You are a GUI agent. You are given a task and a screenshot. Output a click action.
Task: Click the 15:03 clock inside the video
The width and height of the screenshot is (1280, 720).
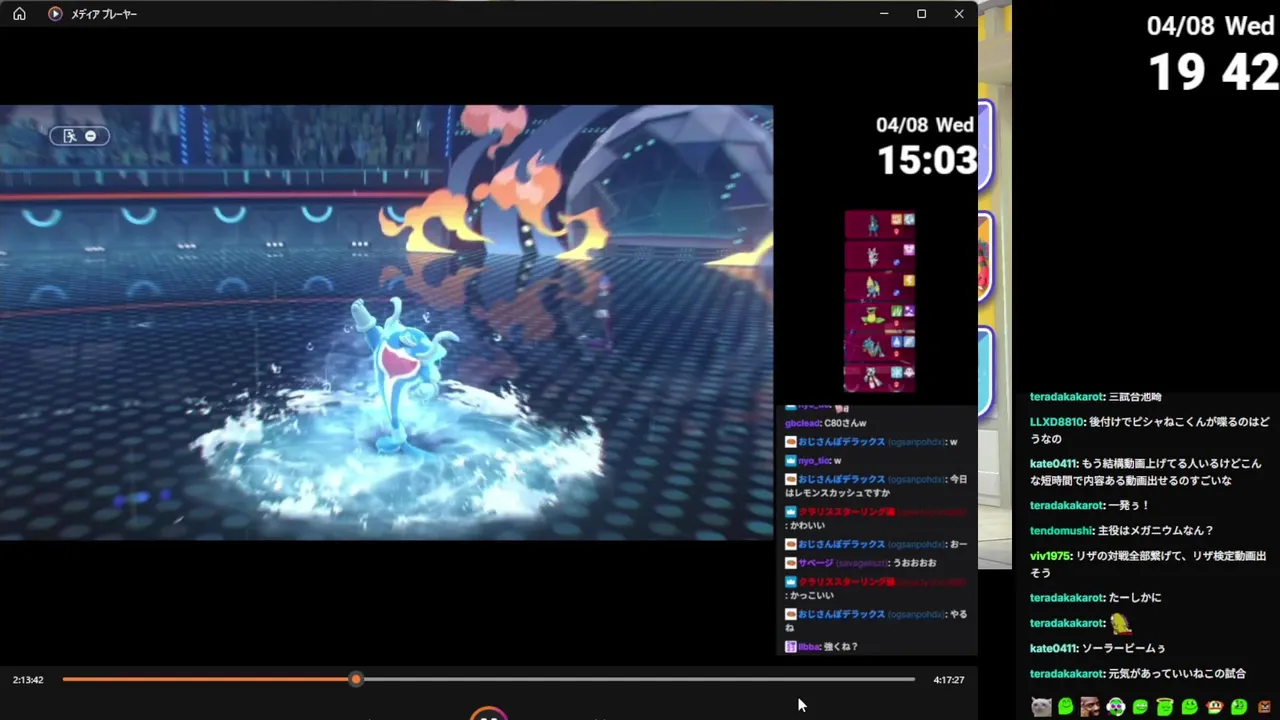tap(926, 160)
